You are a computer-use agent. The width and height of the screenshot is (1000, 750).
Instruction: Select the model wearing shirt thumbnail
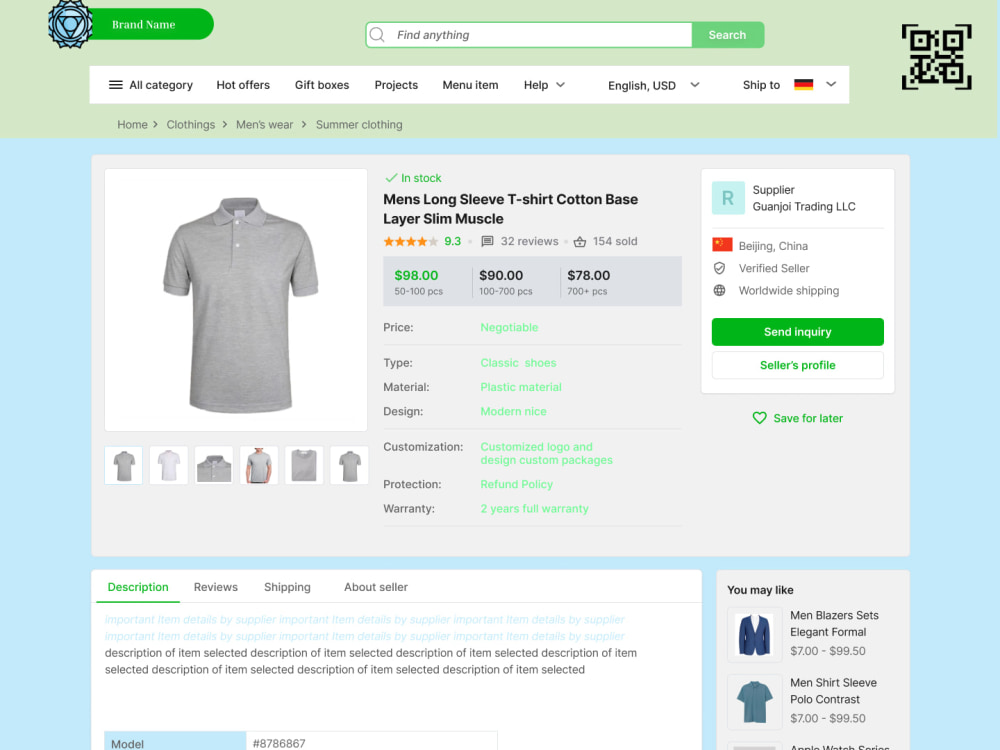tap(259, 465)
